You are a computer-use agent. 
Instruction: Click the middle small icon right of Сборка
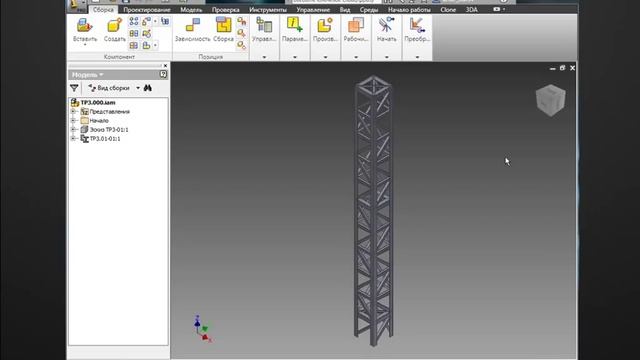pyautogui.click(x=242, y=33)
